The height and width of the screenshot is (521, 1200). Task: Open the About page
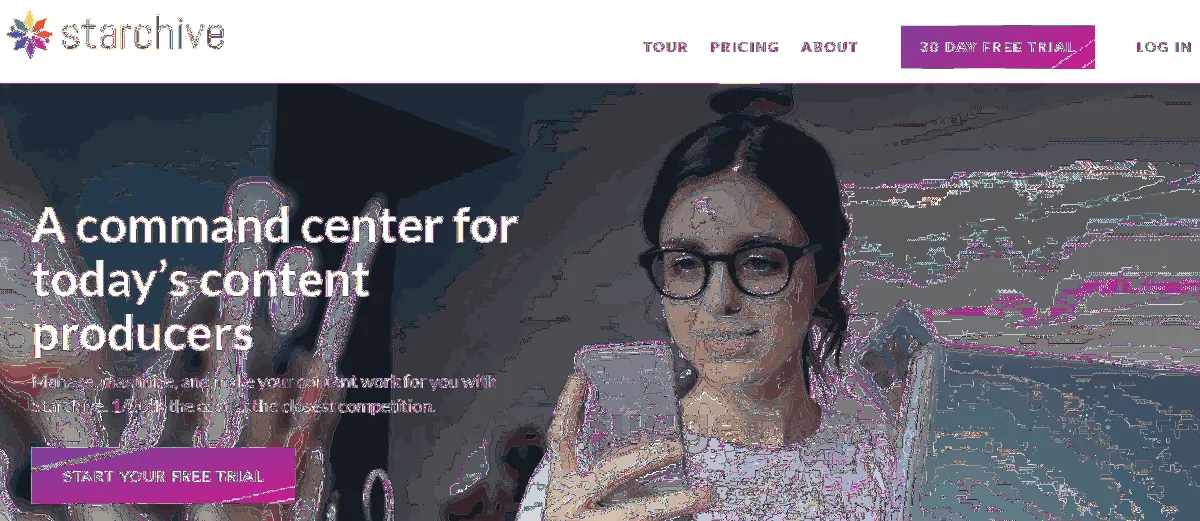[x=829, y=47]
